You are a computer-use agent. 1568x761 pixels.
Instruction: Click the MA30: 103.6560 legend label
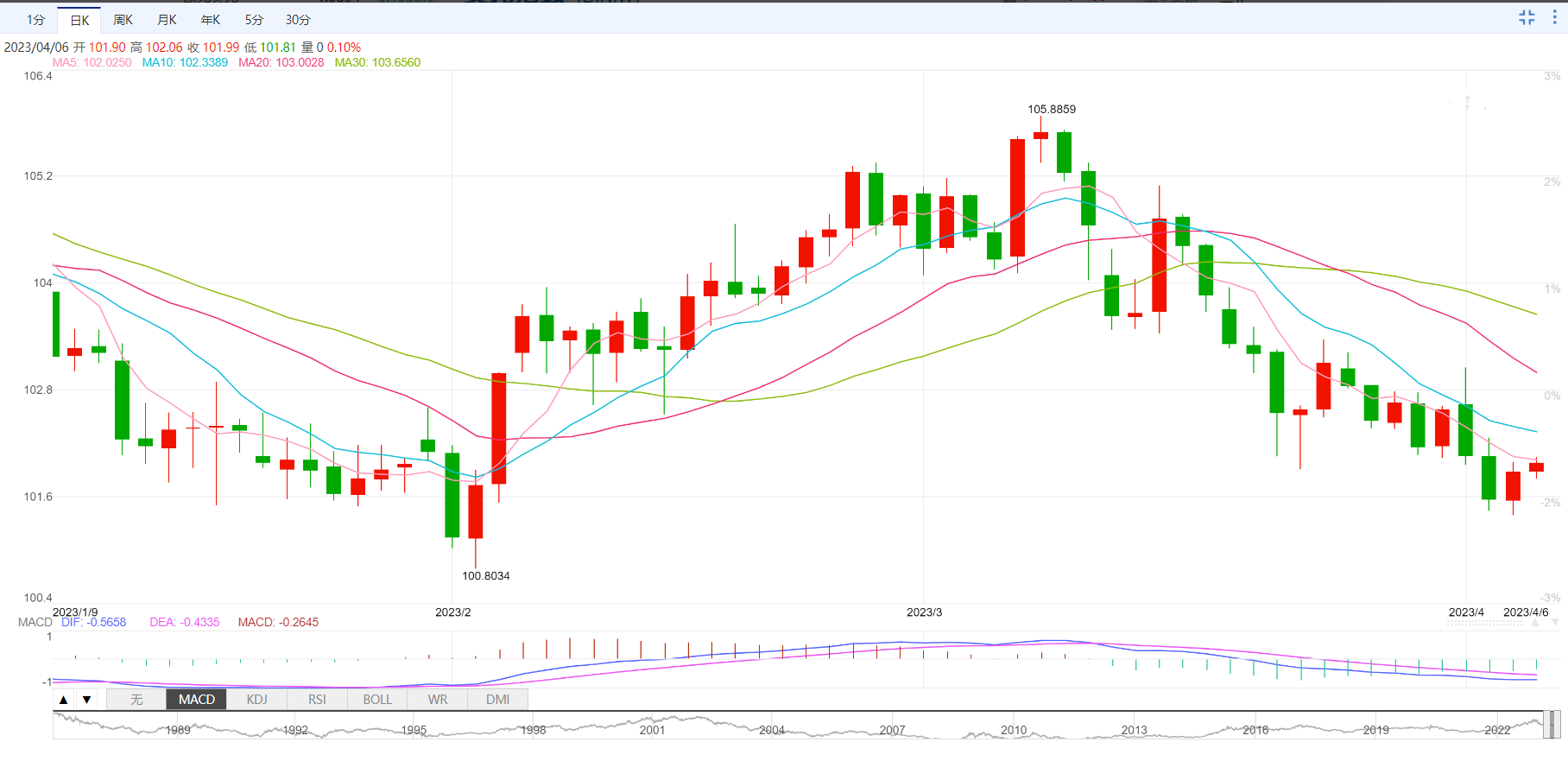tap(377, 62)
